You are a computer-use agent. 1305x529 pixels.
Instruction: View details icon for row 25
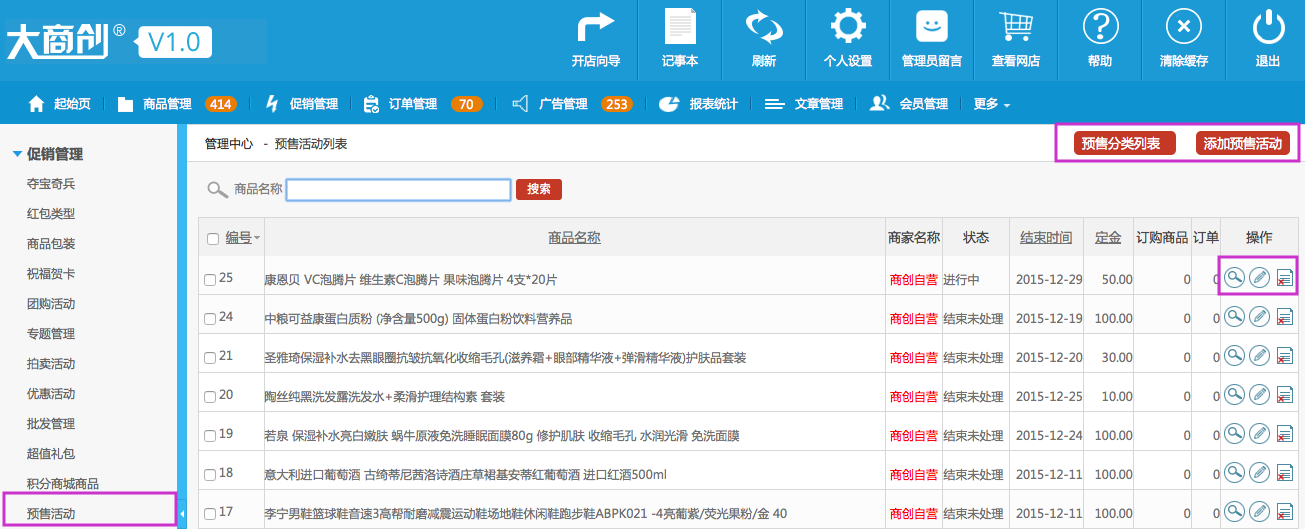point(1235,277)
